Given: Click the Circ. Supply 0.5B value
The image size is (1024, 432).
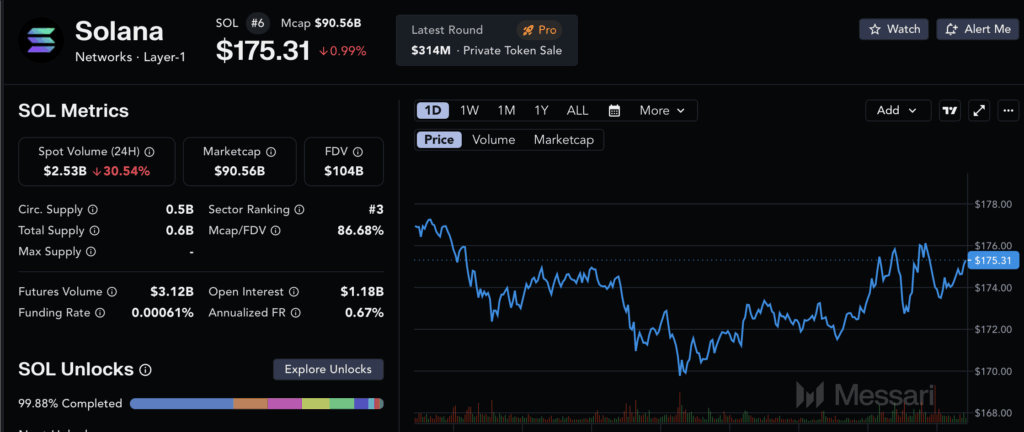Looking at the screenshot, I should coord(180,209).
